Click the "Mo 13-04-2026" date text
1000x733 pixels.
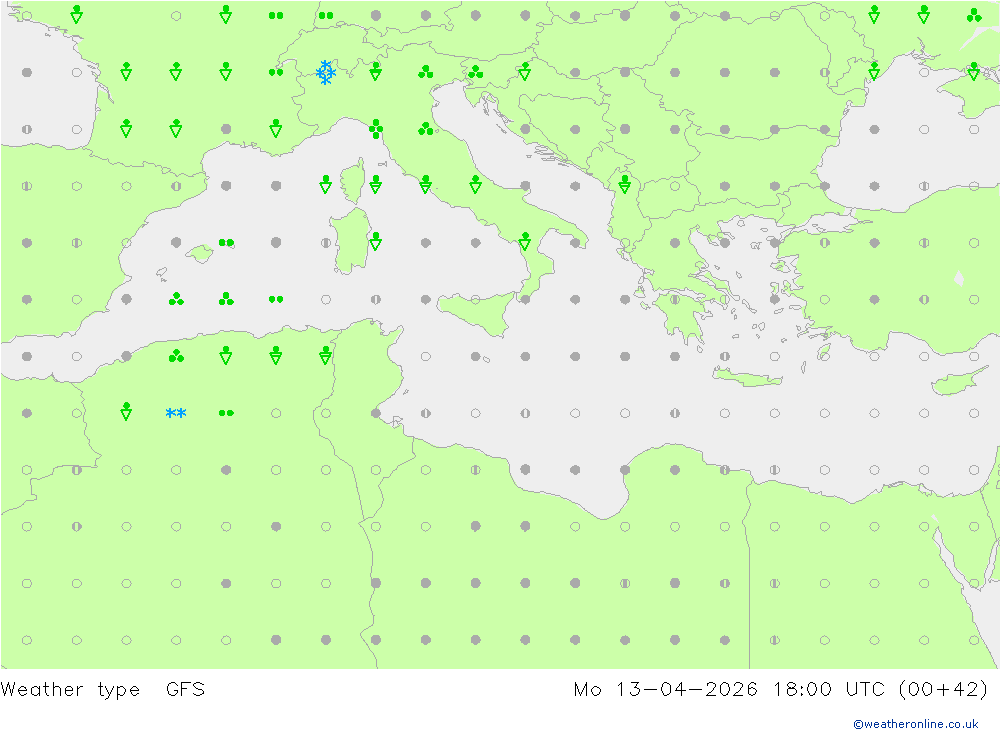666,690
